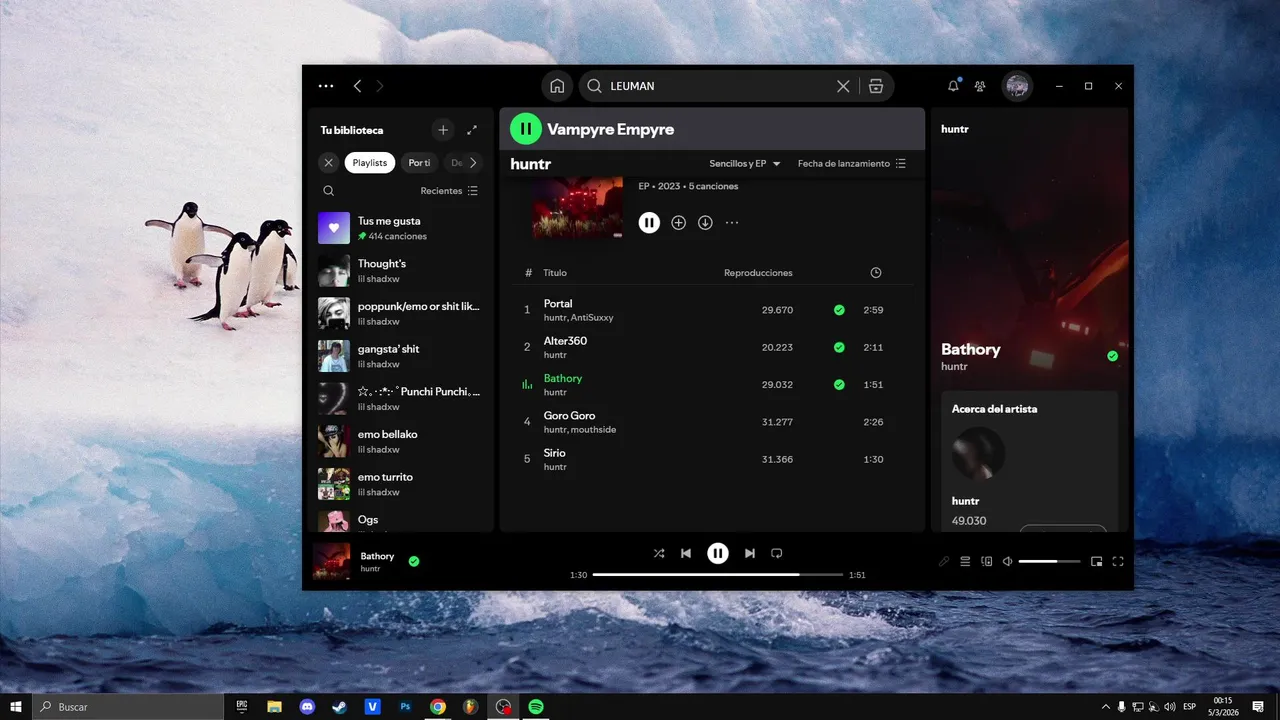Open Fecha de lanzamiento view options

[852, 164]
